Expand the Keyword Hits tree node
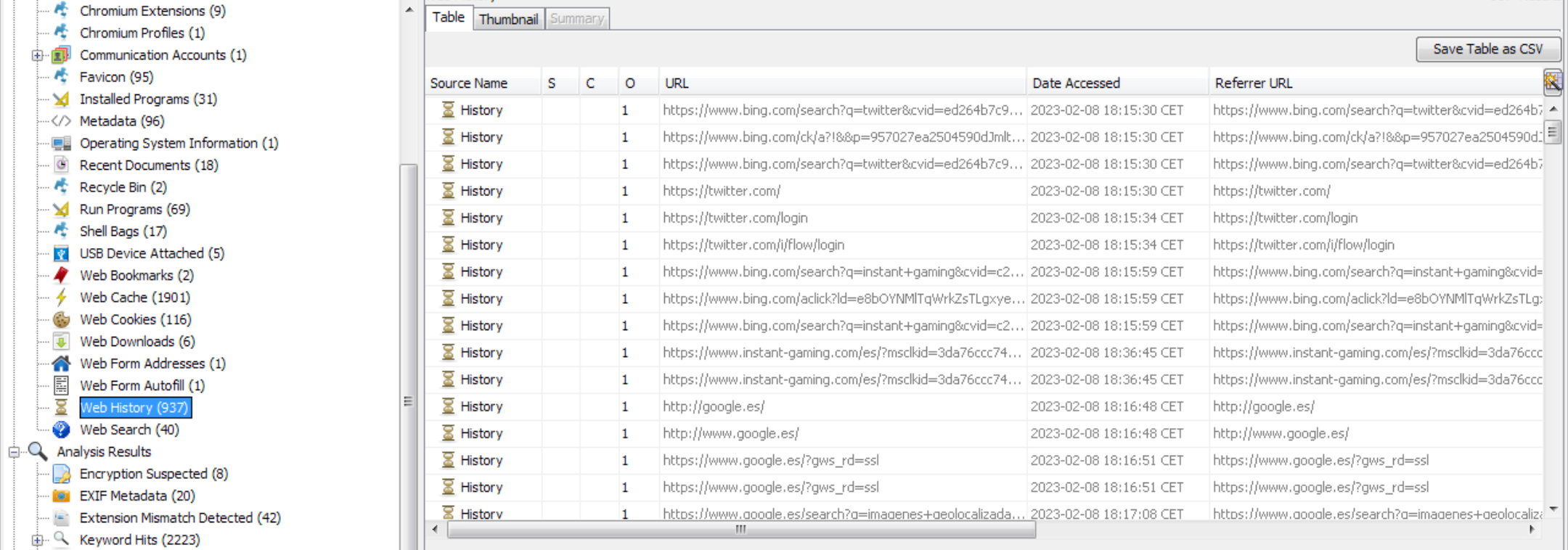Viewport: 1568px width, 550px height. pyautogui.click(x=37, y=540)
